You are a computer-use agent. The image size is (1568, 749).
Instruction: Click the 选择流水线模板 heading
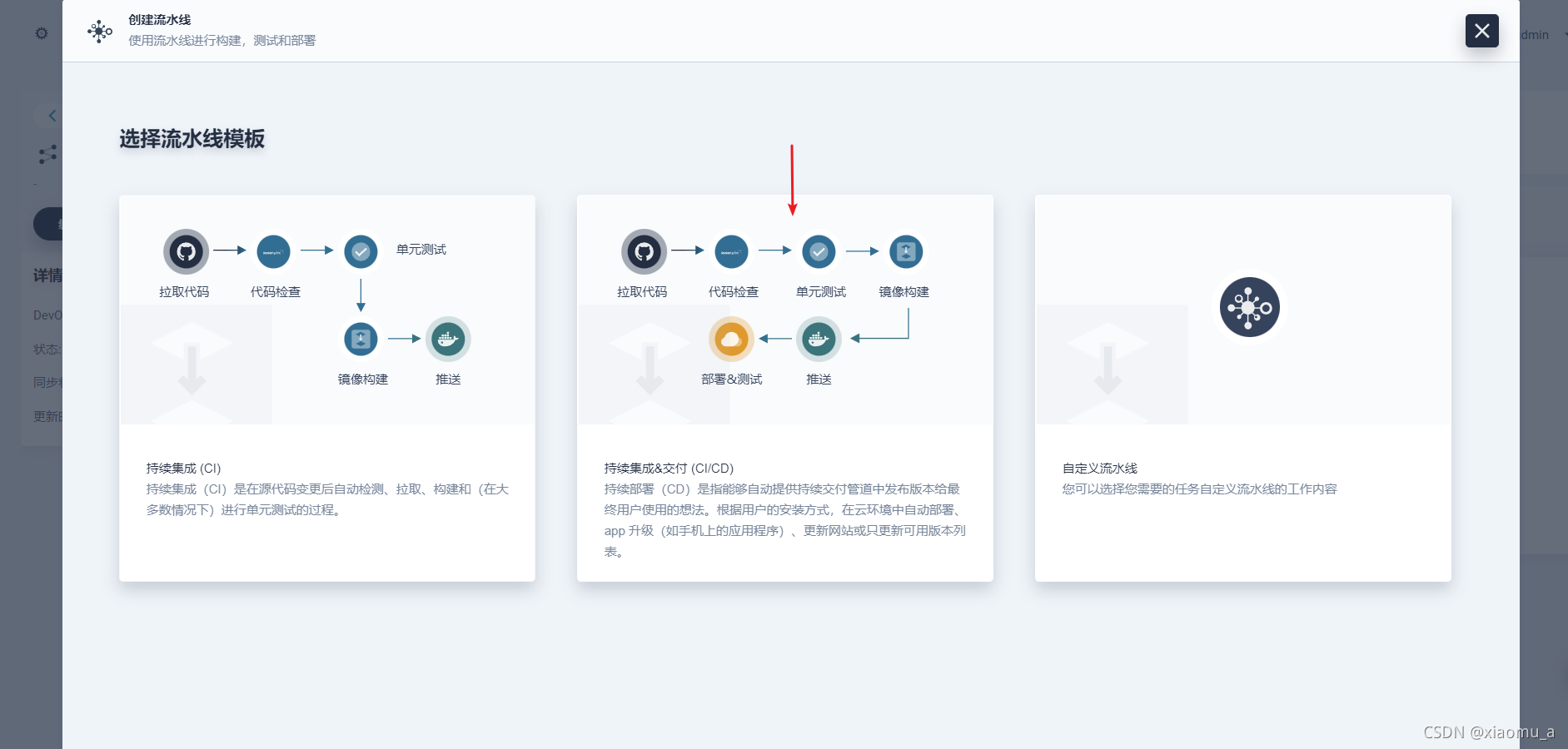click(x=192, y=139)
